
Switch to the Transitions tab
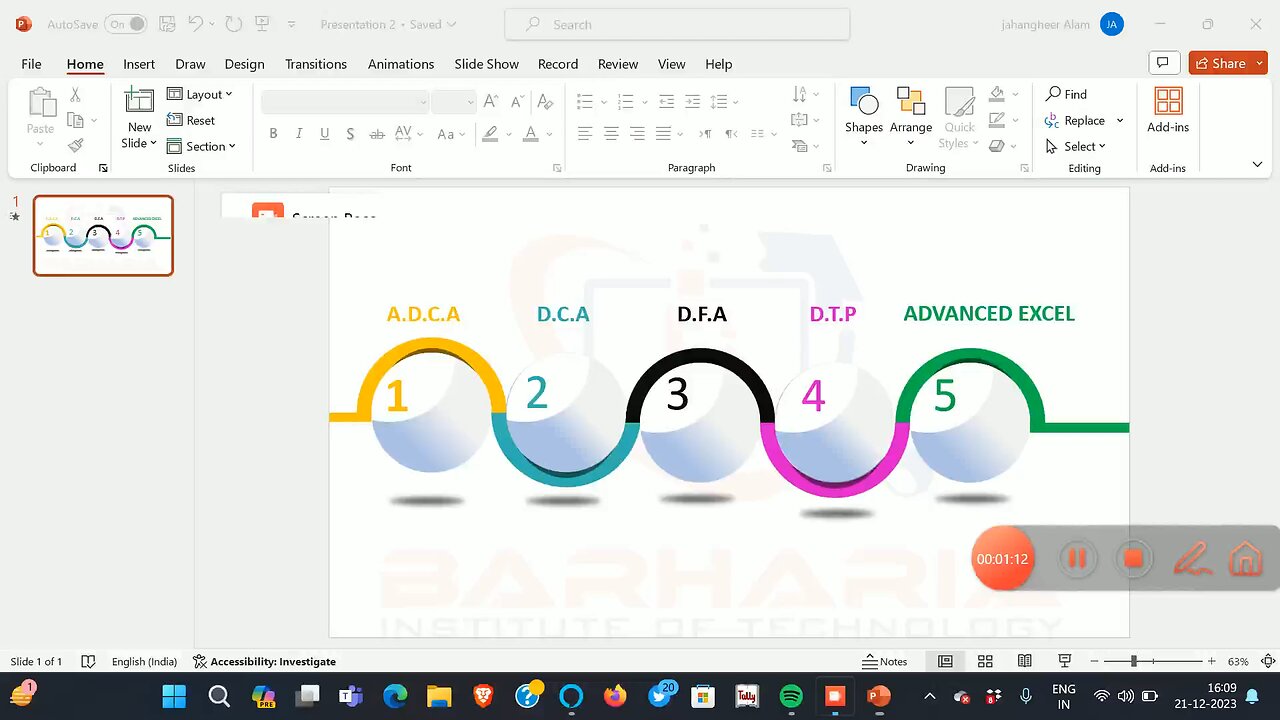click(316, 64)
